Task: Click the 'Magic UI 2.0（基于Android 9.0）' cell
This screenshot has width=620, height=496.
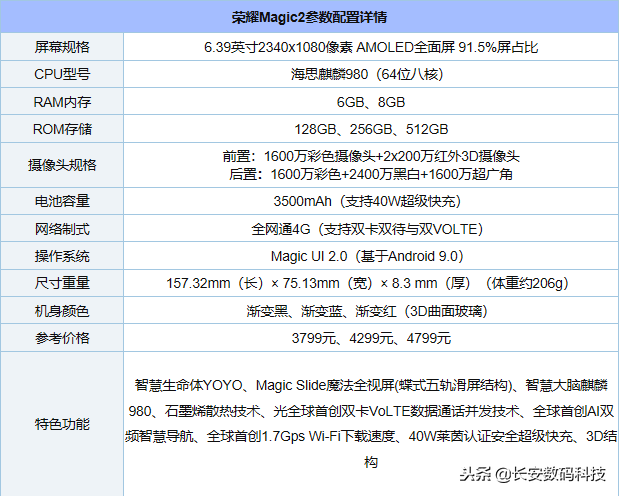Action: (x=371, y=256)
